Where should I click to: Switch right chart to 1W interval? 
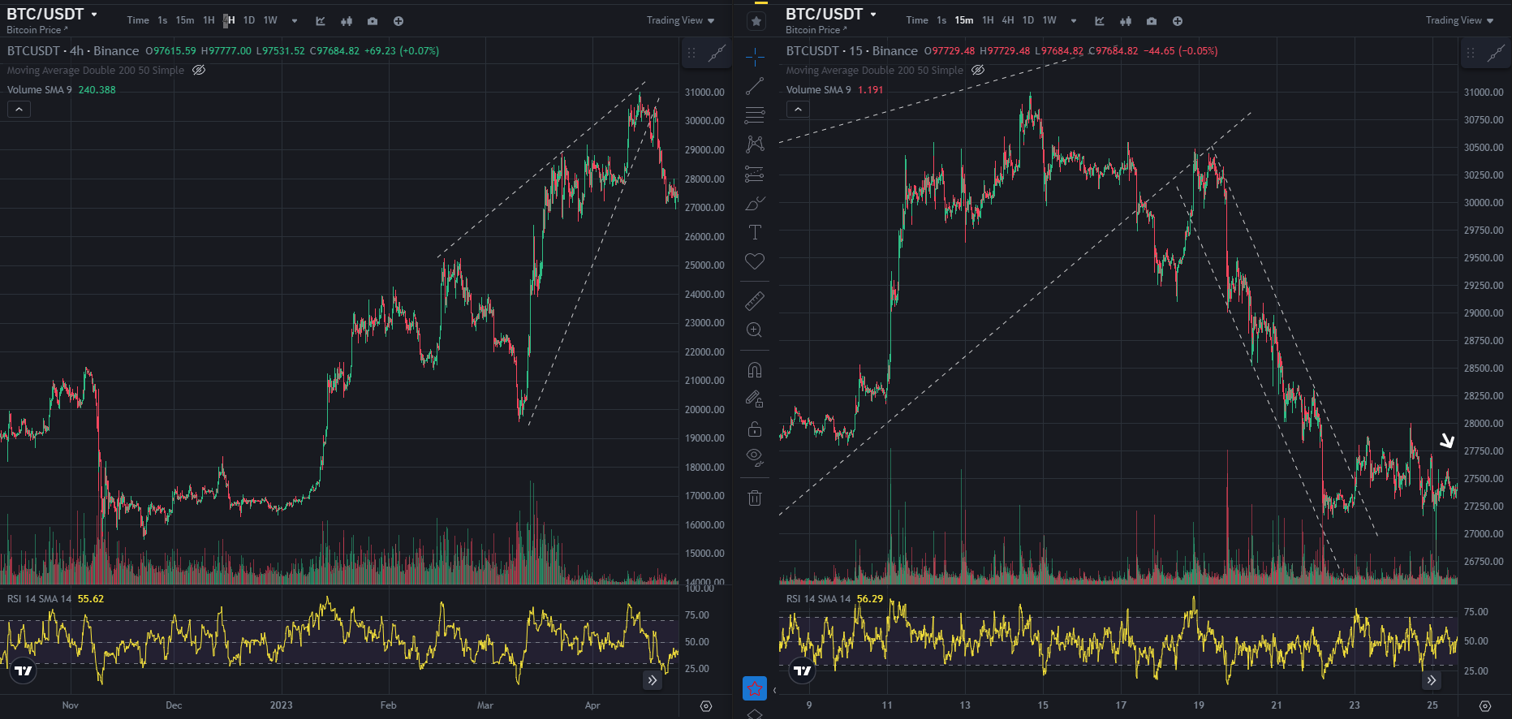click(x=1049, y=20)
